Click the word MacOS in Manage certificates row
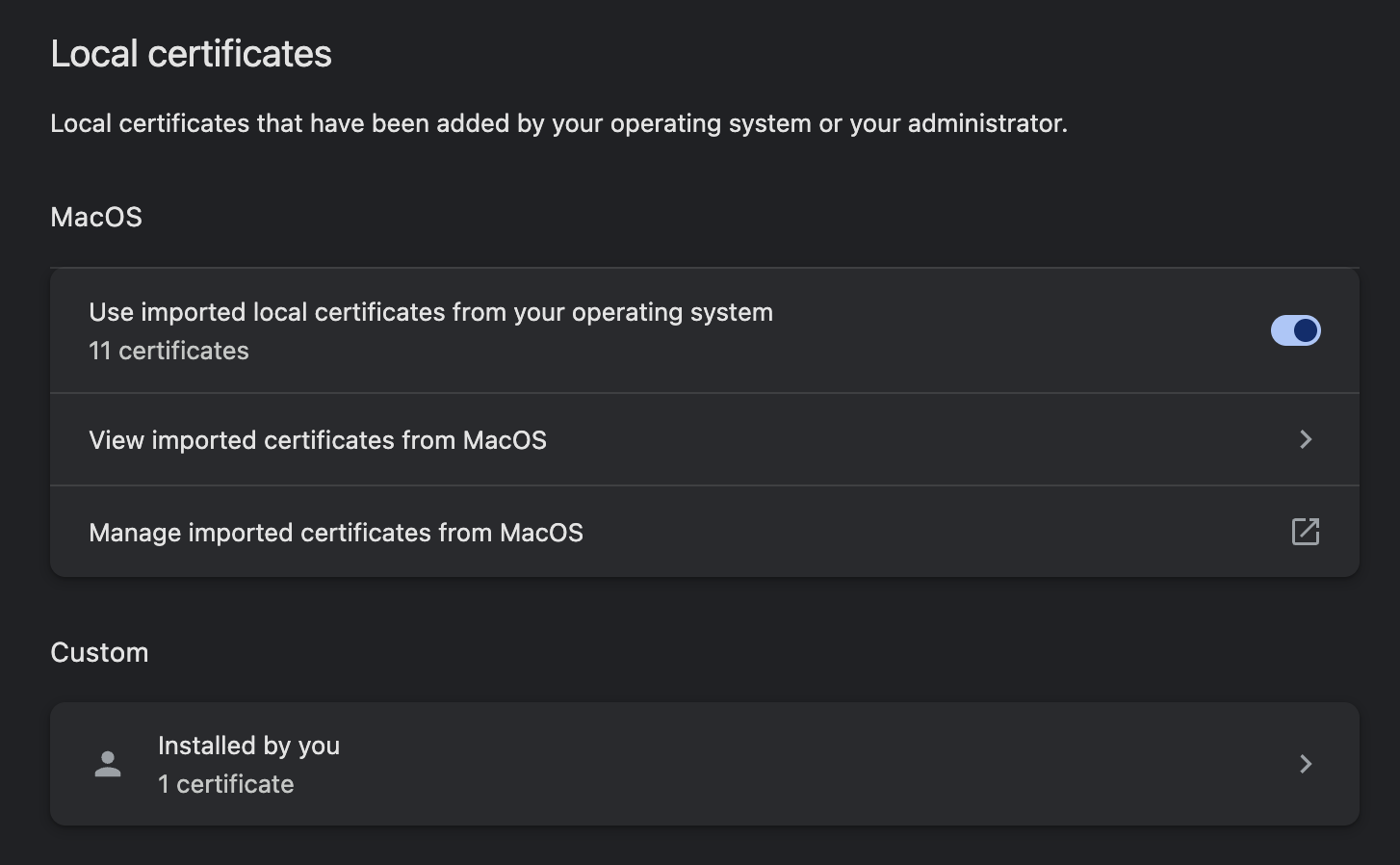 pos(541,533)
